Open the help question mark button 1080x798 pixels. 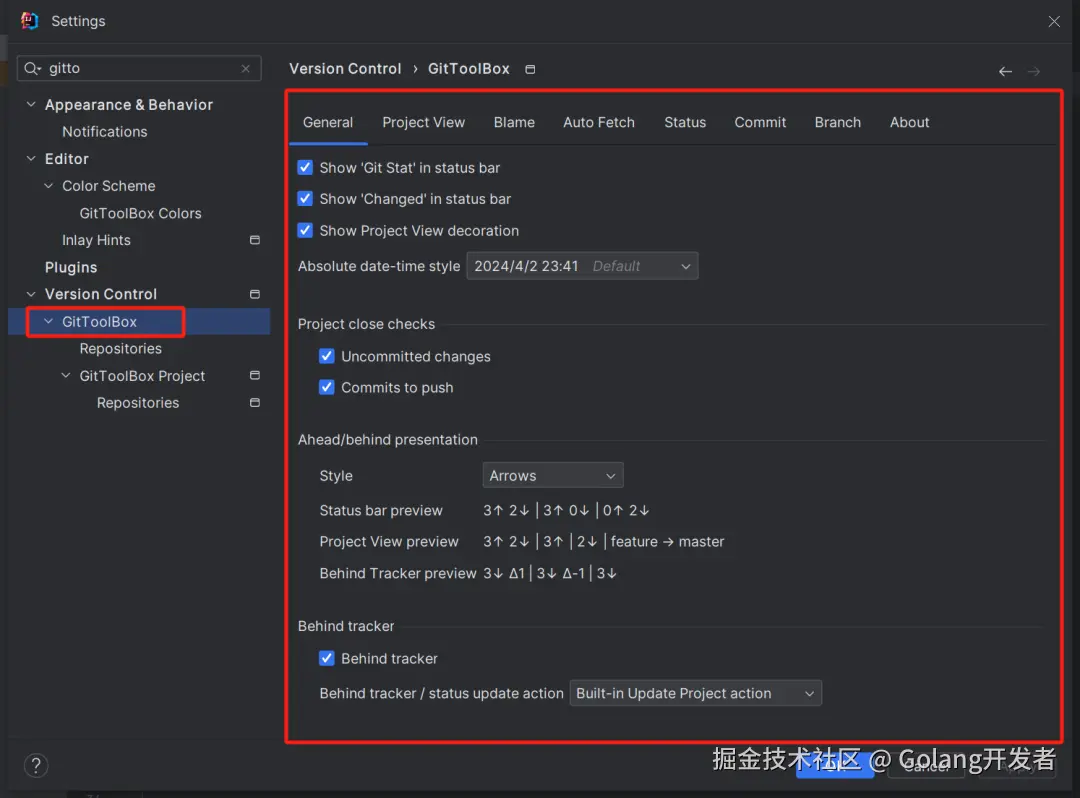point(36,765)
